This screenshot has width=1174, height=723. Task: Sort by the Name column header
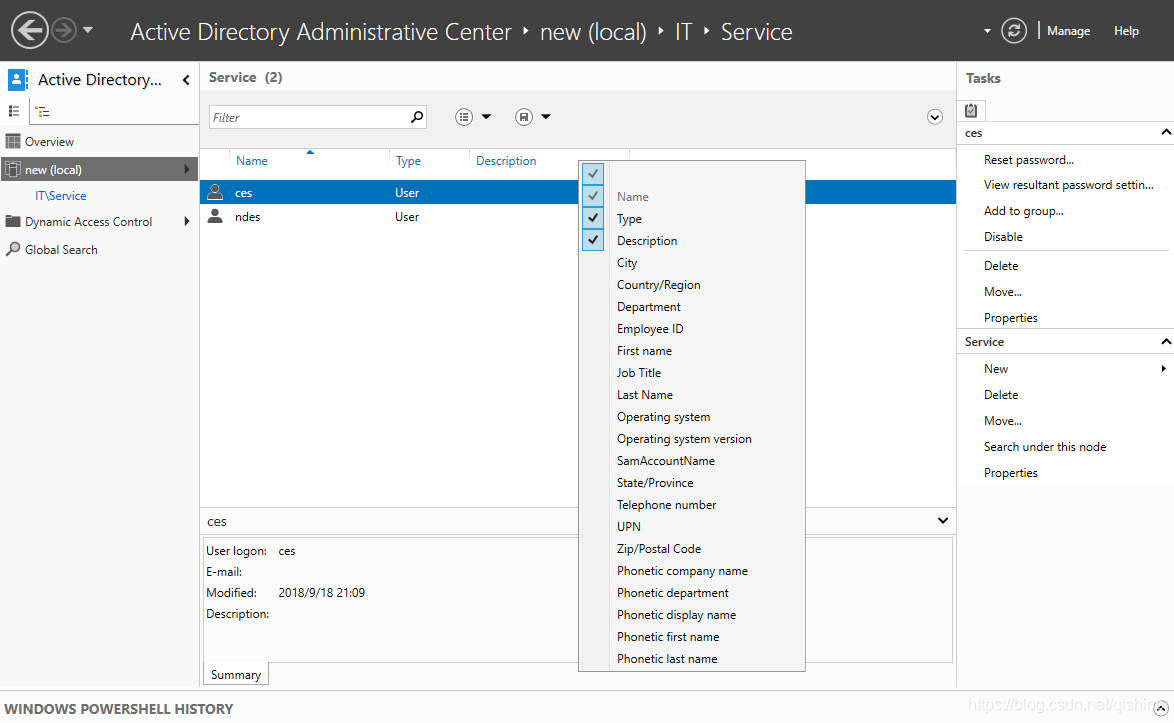coord(252,160)
